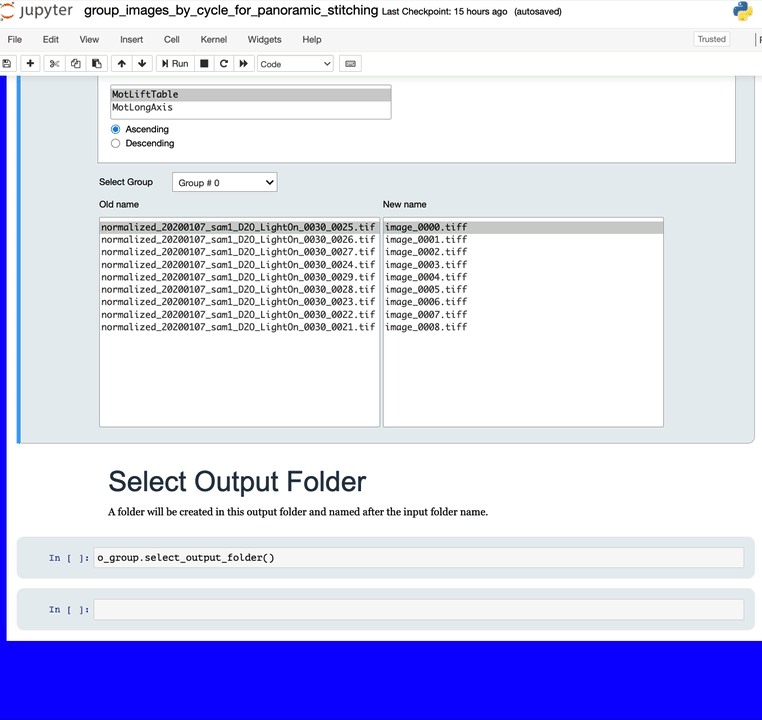The width and height of the screenshot is (762, 720).
Task: Click the Trusted notebook button
Action: (711, 39)
